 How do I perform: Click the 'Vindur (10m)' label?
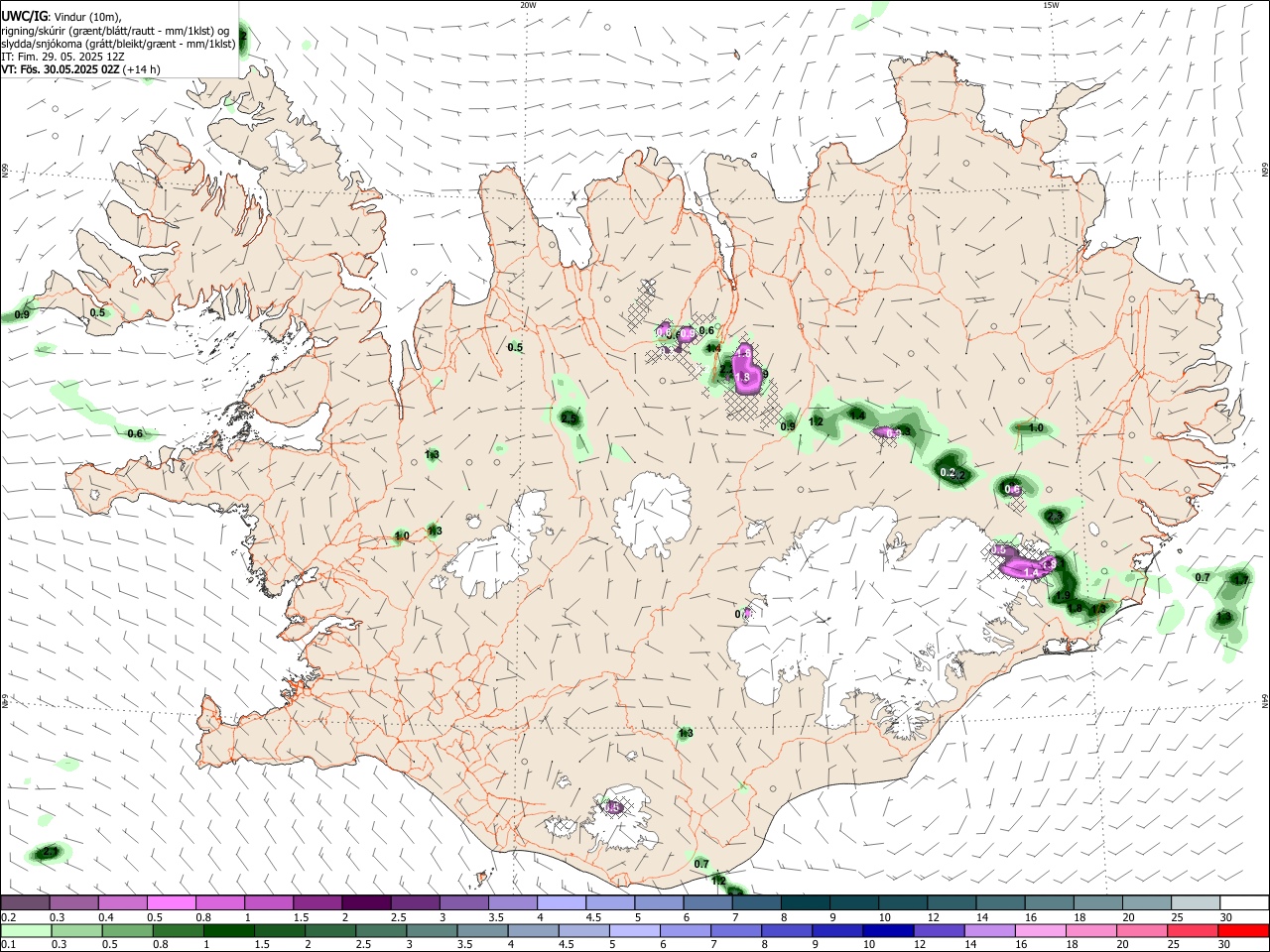coord(86,16)
